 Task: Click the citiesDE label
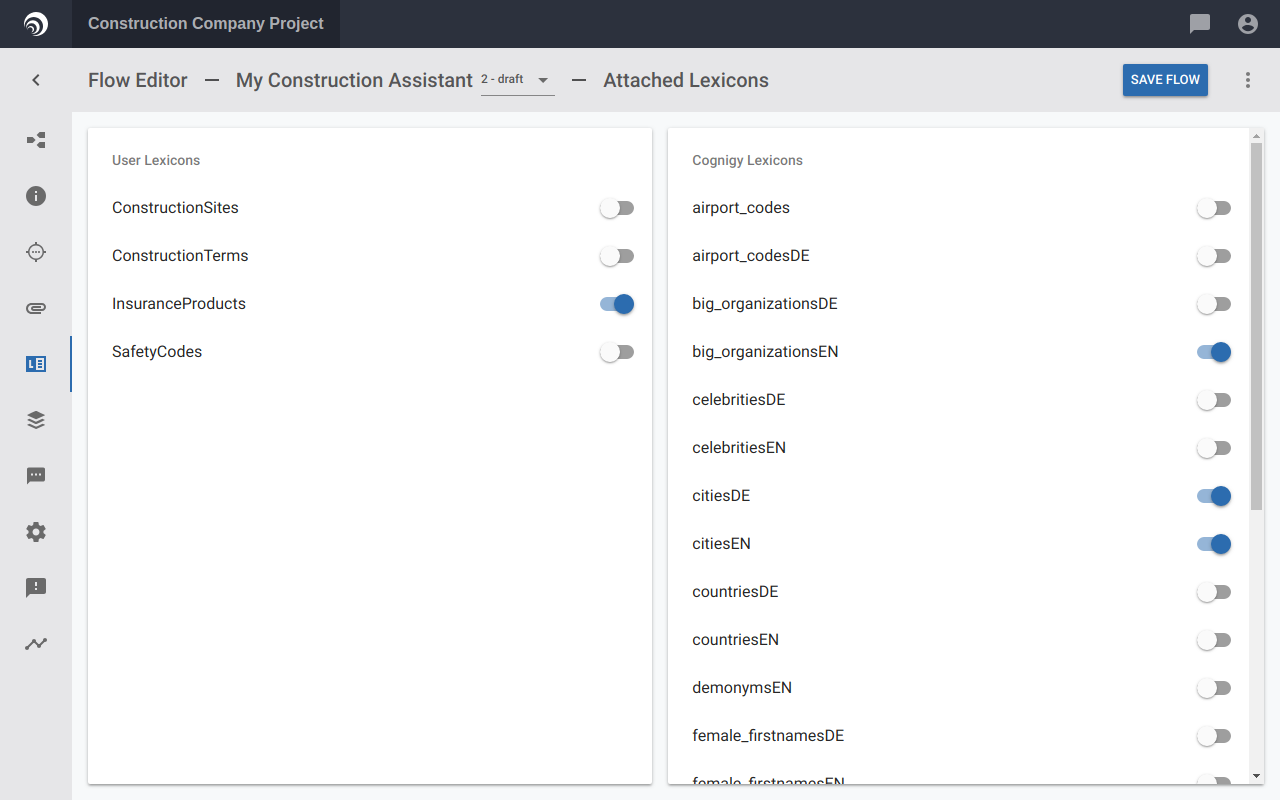pyautogui.click(x=721, y=496)
